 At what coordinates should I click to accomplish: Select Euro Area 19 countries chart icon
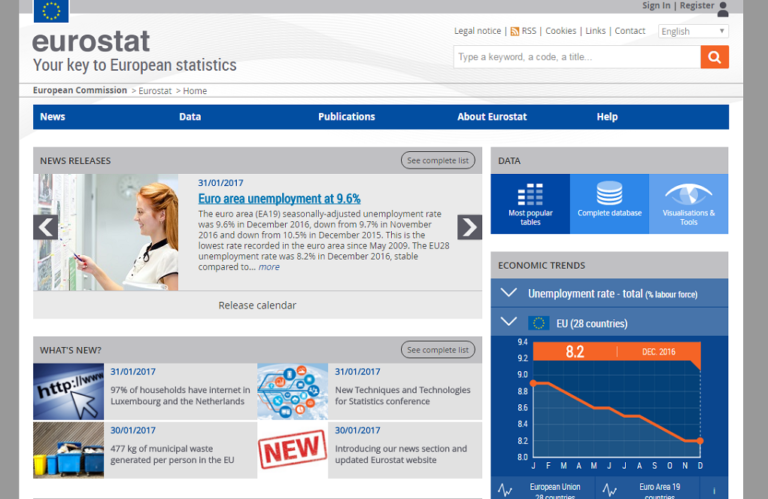(x=610, y=489)
